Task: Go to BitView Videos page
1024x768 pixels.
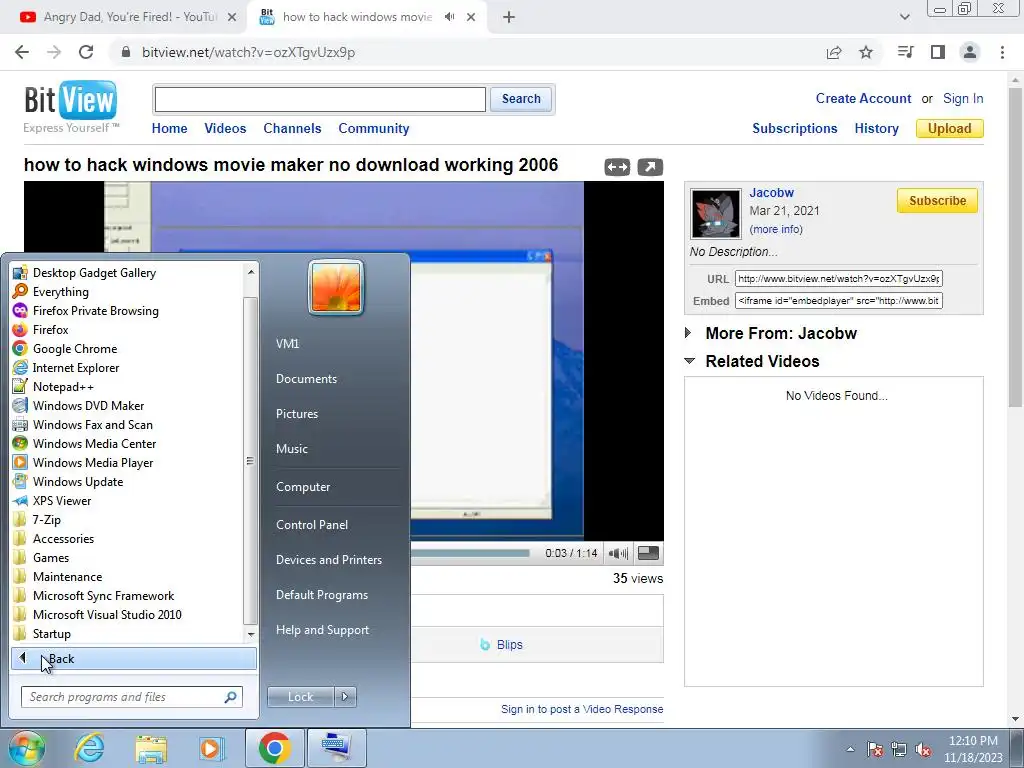Action: tap(225, 129)
